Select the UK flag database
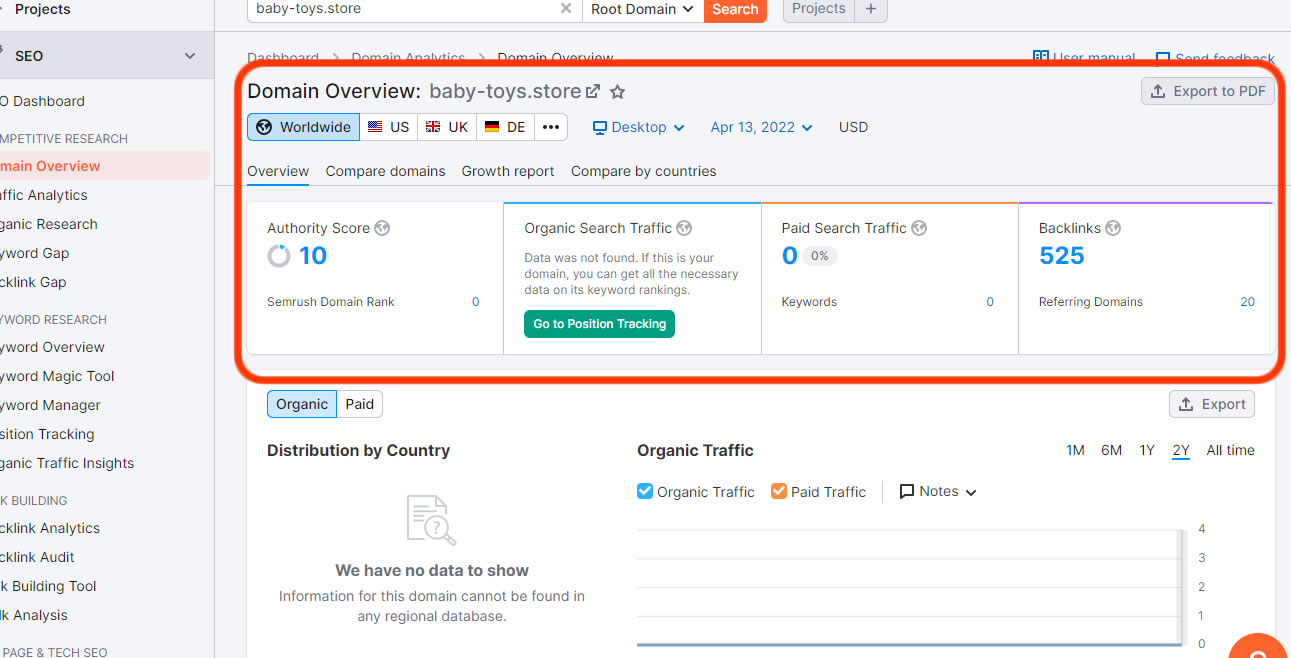Image resolution: width=1291 pixels, height=658 pixels. point(447,127)
